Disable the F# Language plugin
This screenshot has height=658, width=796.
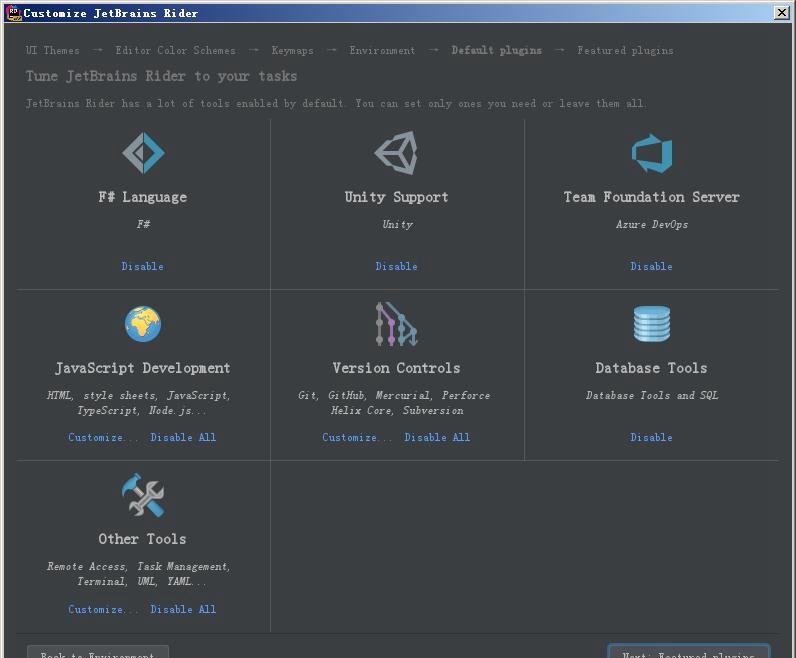pos(143,266)
